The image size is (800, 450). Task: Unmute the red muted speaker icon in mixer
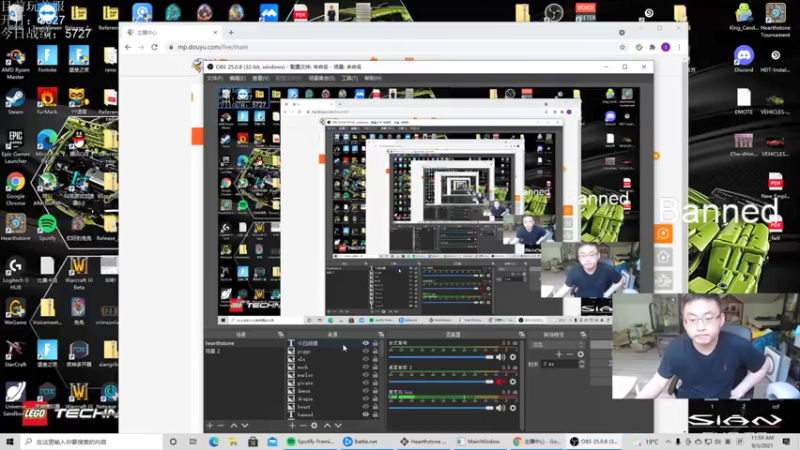click(x=501, y=382)
